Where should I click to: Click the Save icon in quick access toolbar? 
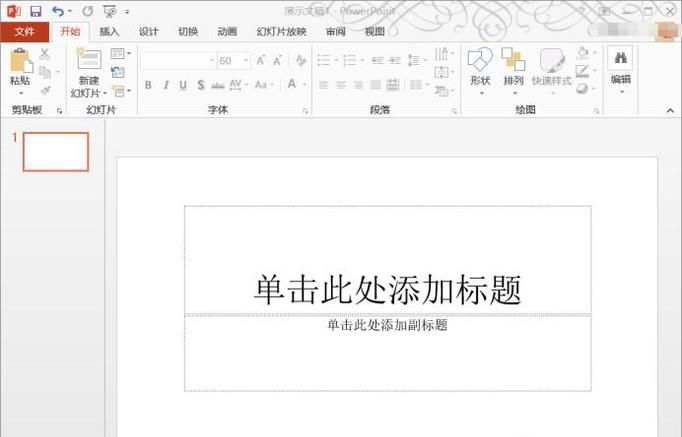(x=36, y=11)
